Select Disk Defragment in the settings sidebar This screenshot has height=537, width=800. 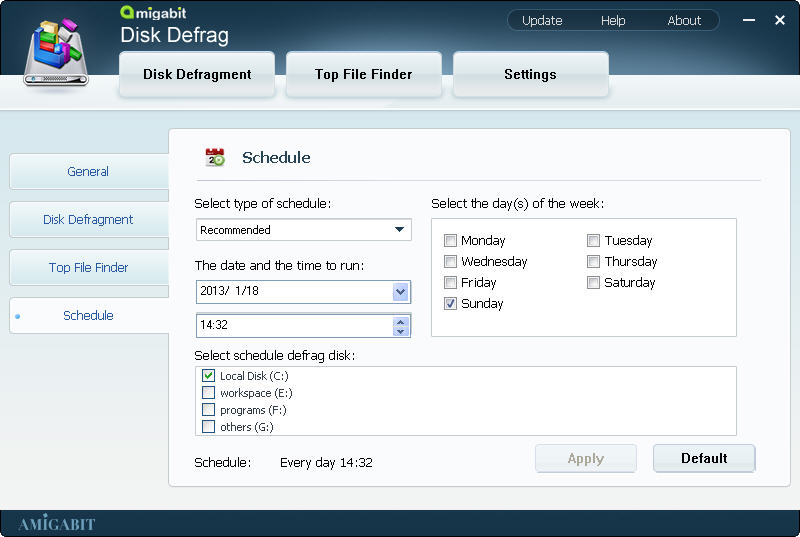tap(88, 219)
